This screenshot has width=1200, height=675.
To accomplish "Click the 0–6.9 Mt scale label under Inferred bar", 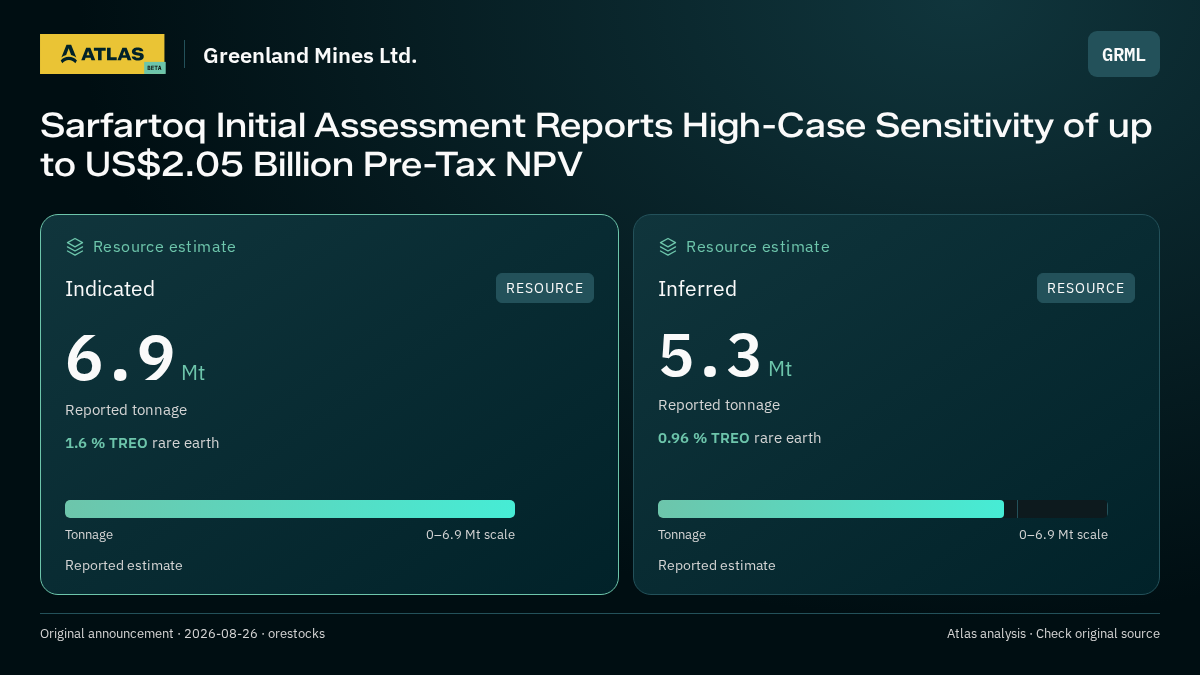I will (1063, 535).
